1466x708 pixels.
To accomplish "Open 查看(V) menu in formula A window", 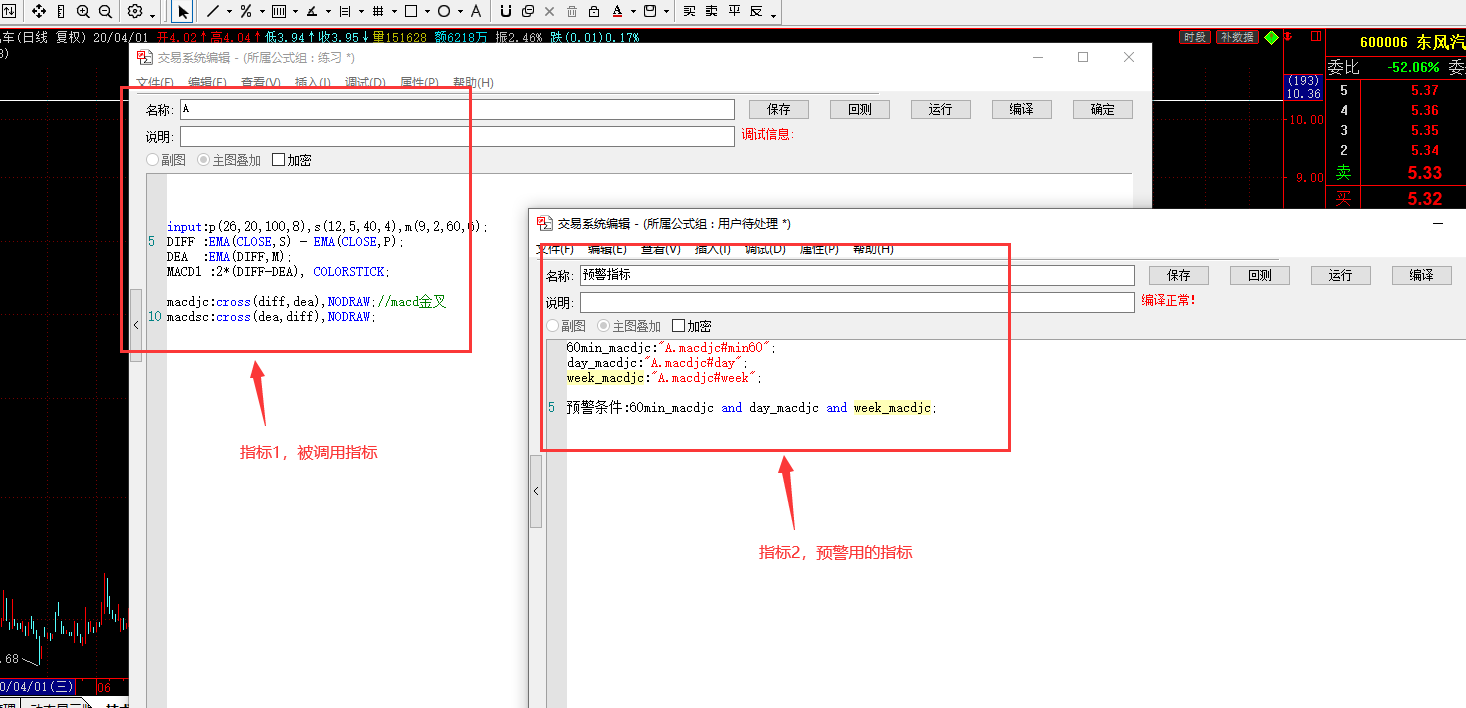I will click(260, 83).
